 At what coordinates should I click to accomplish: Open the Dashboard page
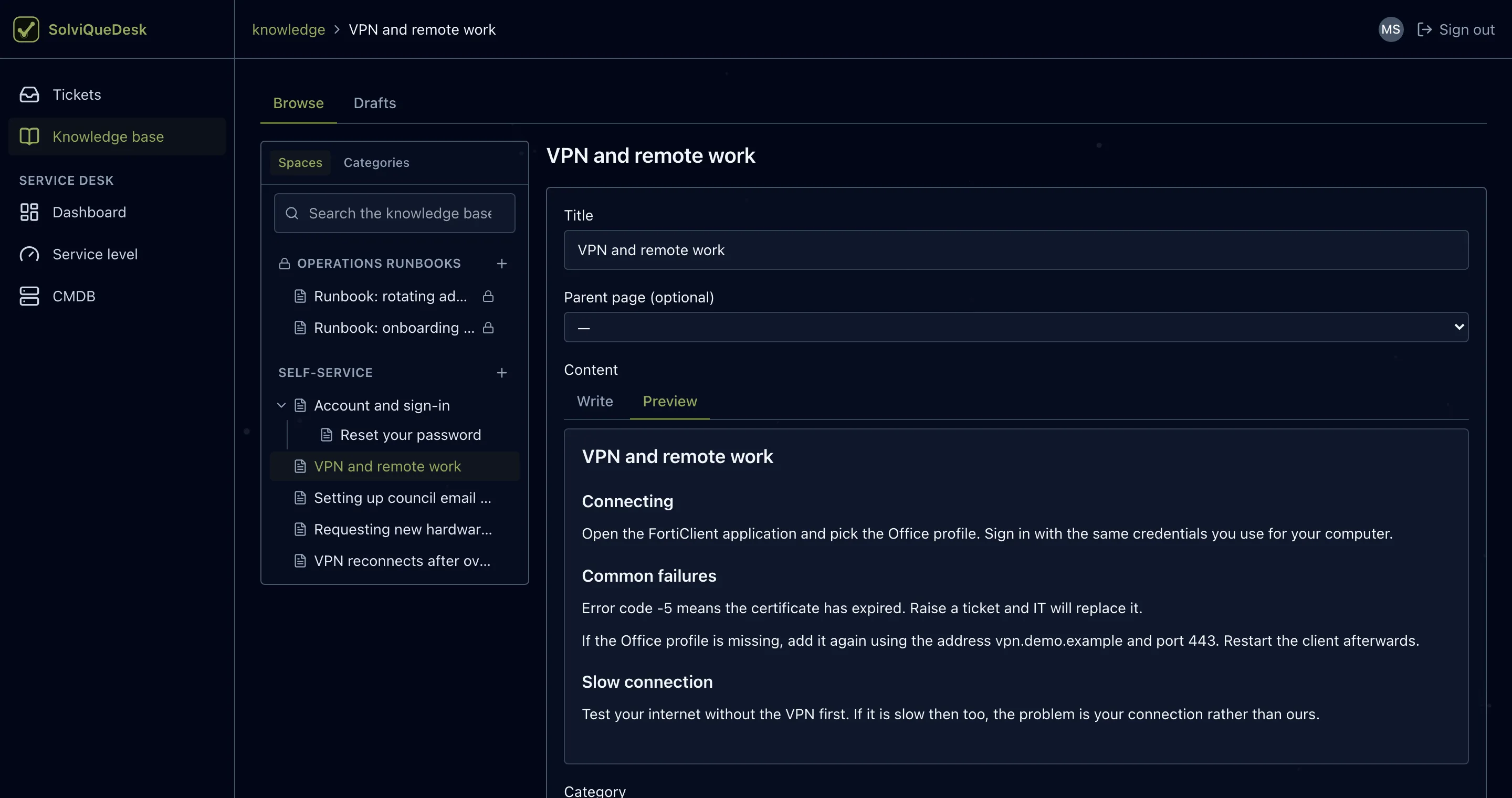click(x=118, y=213)
